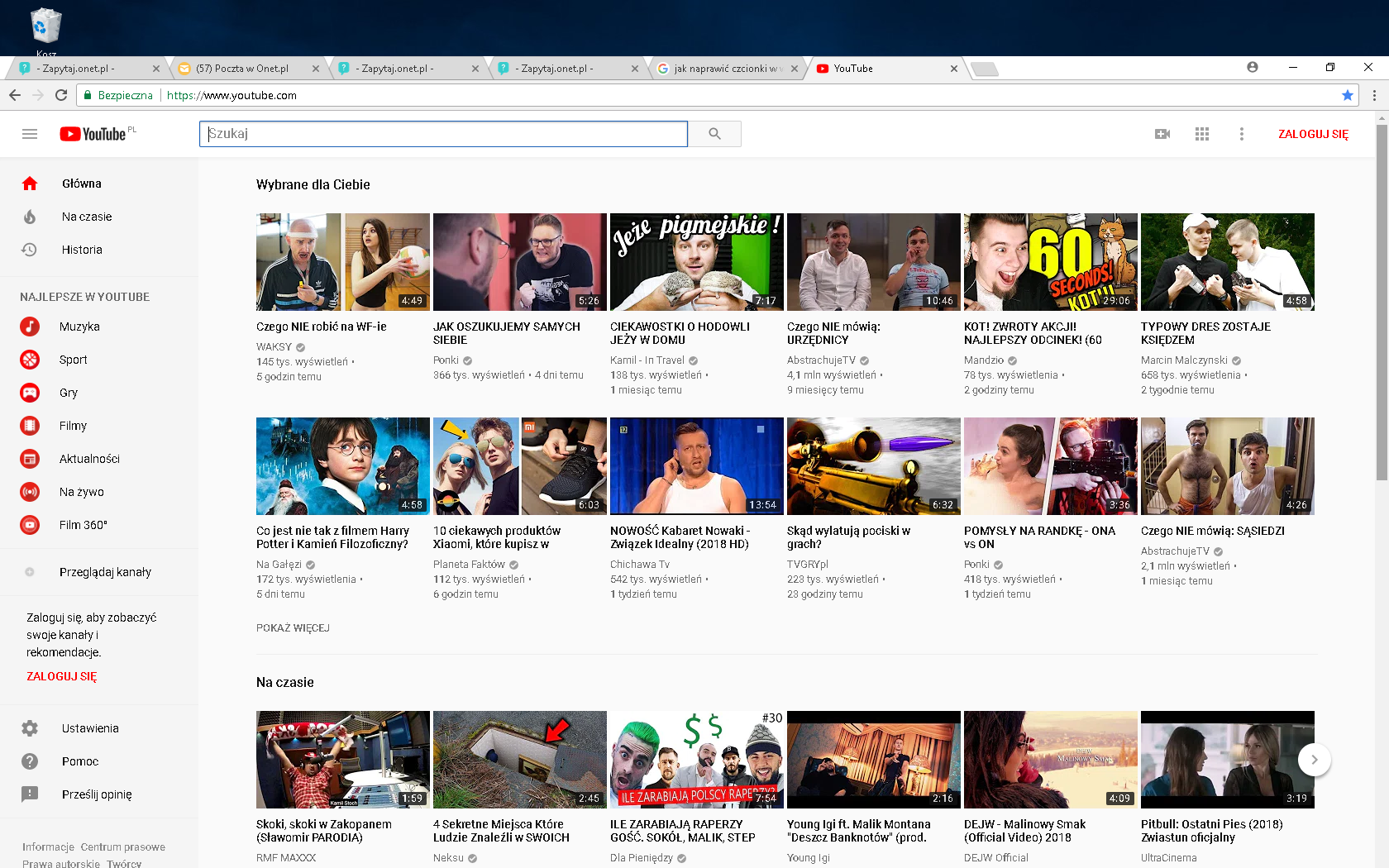Open the Harry Potter video thumbnail

pos(342,466)
